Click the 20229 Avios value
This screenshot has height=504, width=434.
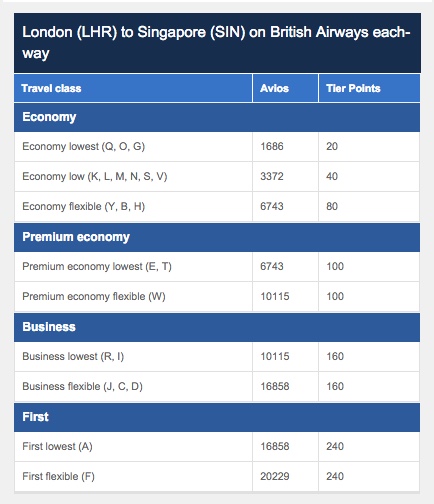pos(275,476)
